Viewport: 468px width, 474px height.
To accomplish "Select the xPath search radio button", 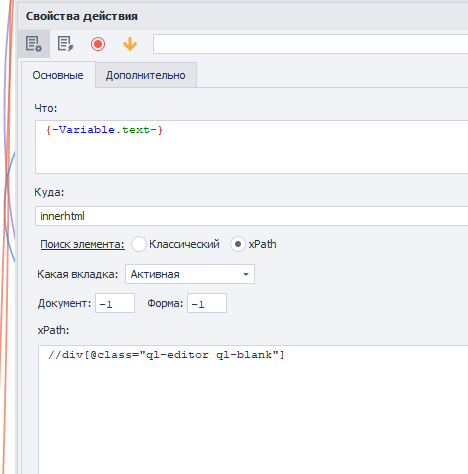I will pos(238,244).
